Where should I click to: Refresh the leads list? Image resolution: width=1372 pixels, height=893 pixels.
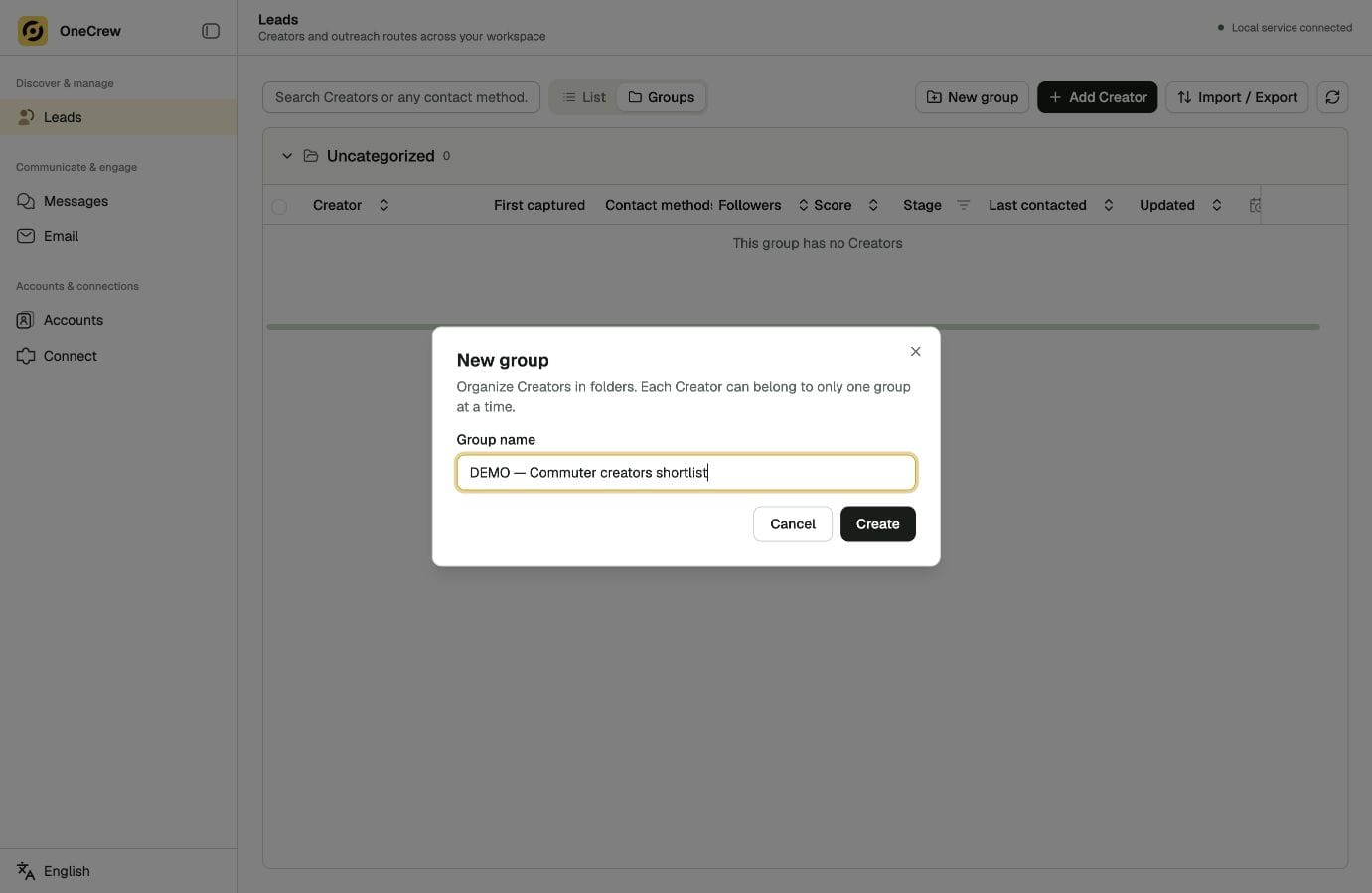[1332, 97]
